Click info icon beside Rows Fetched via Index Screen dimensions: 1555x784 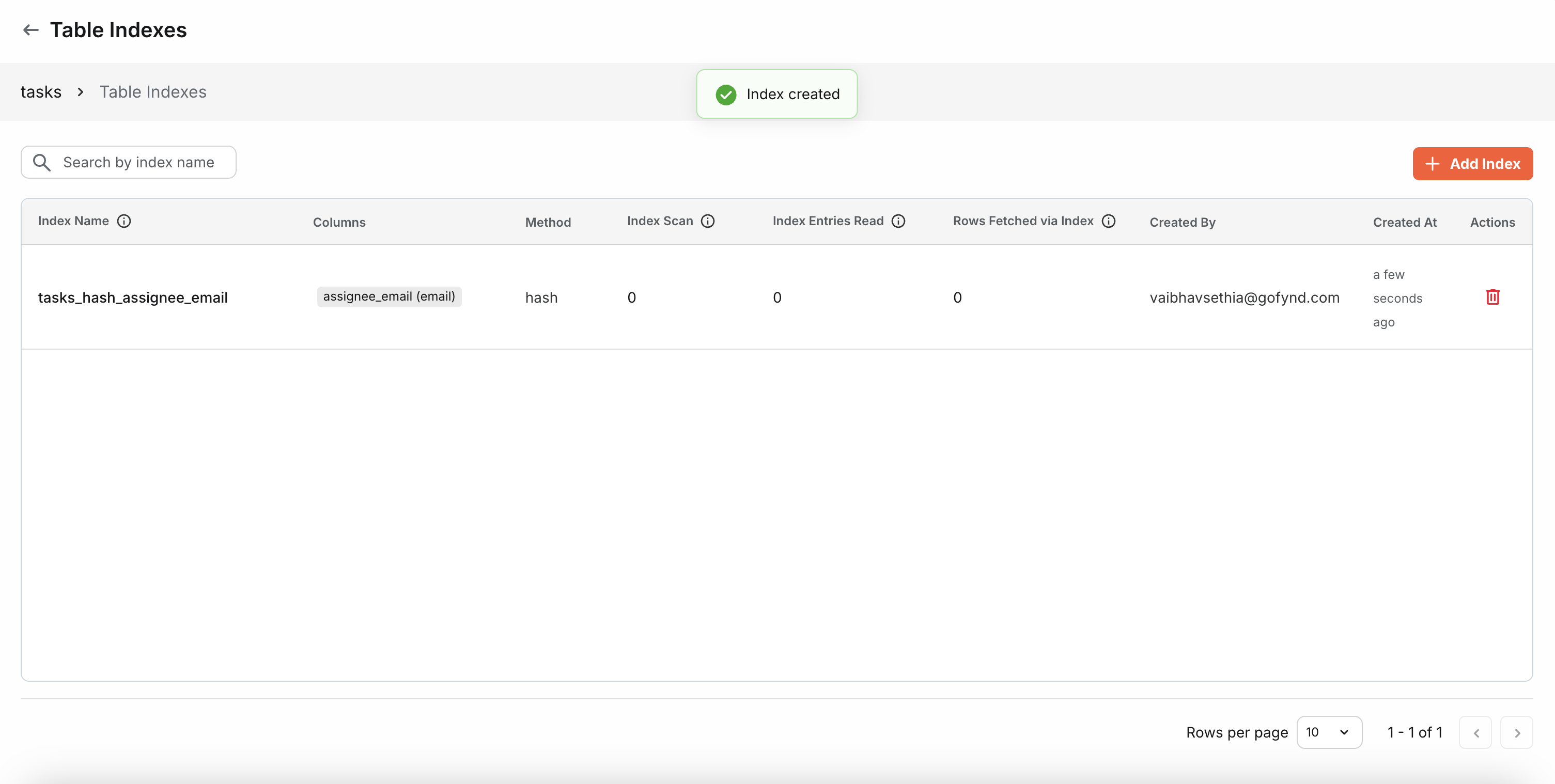(x=1108, y=221)
